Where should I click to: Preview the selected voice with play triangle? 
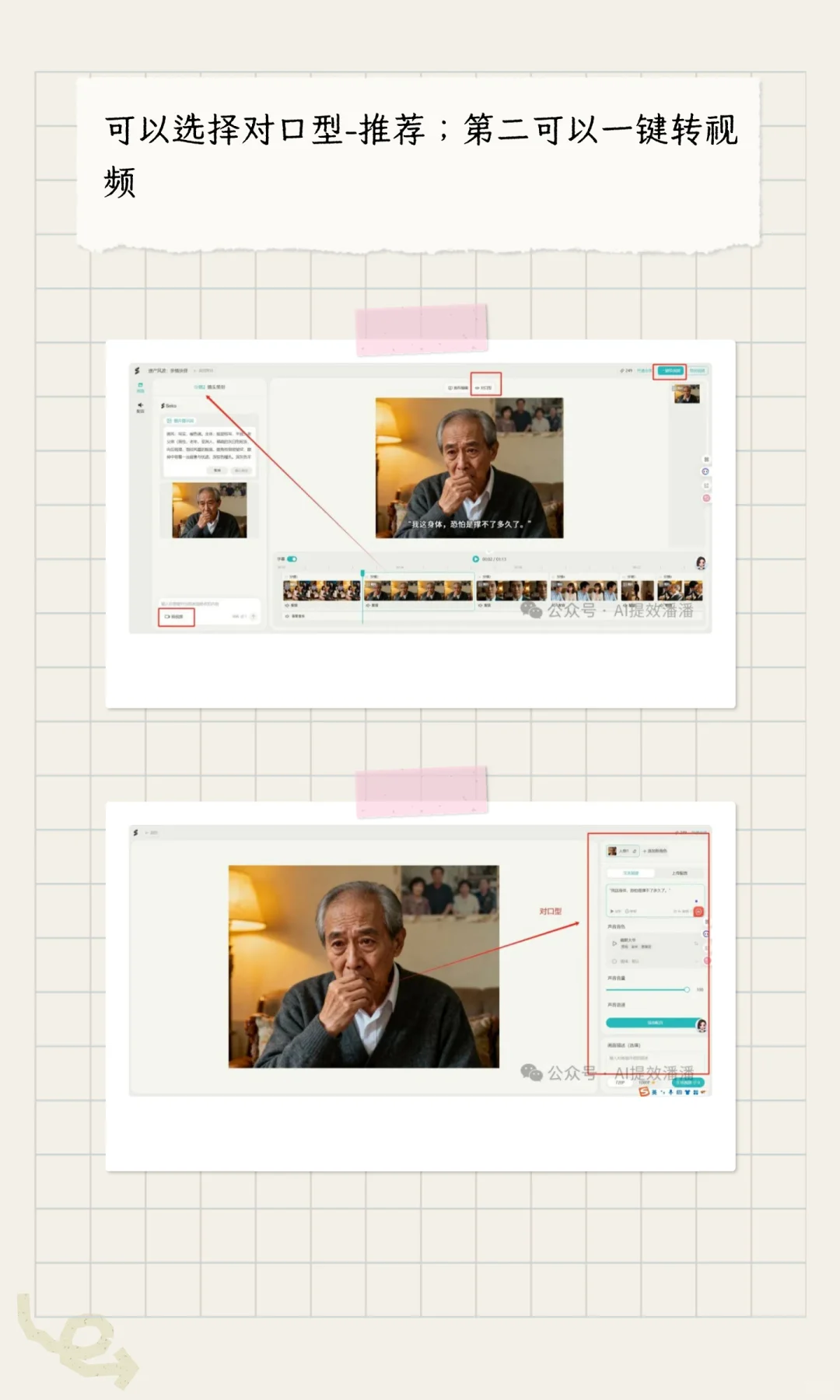614,943
